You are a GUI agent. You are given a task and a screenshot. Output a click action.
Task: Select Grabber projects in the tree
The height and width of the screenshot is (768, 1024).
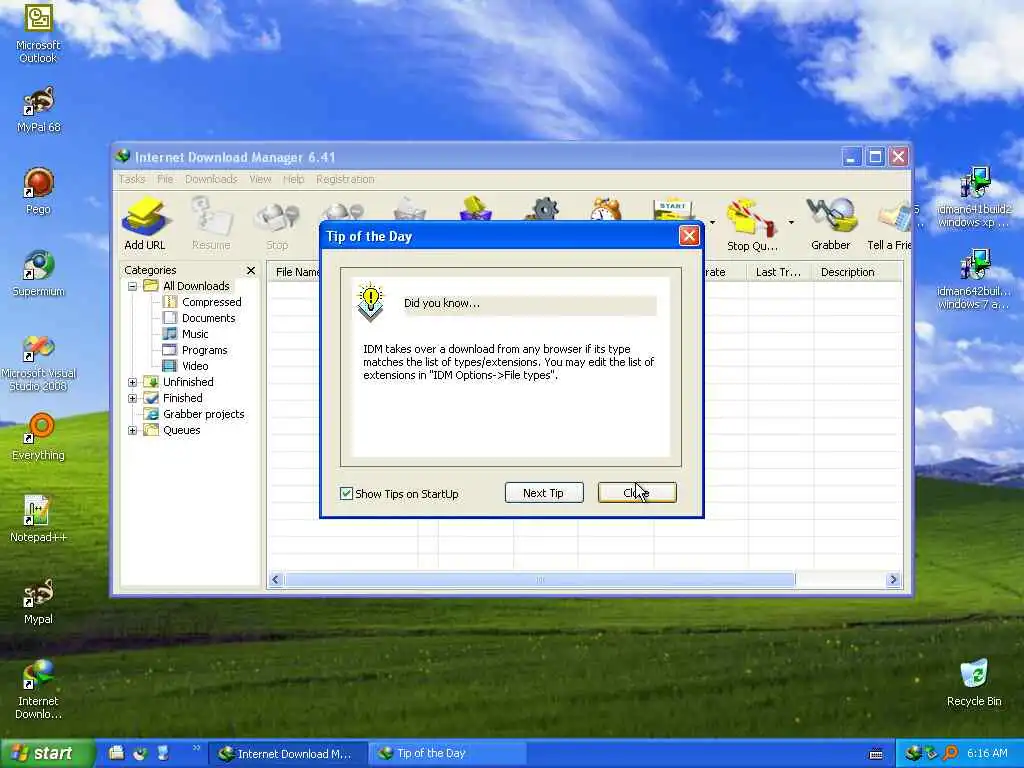click(x=195, y=414)
